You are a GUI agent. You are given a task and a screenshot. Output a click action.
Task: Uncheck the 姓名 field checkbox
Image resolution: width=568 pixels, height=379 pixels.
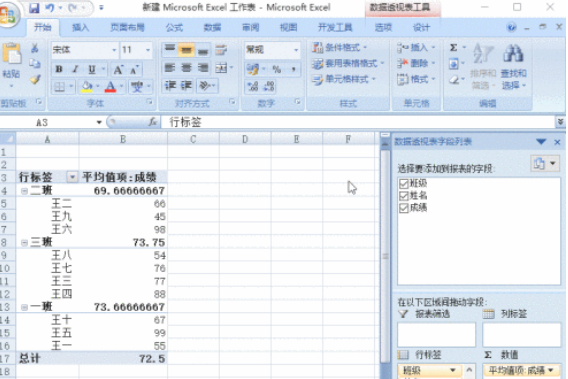403,196
